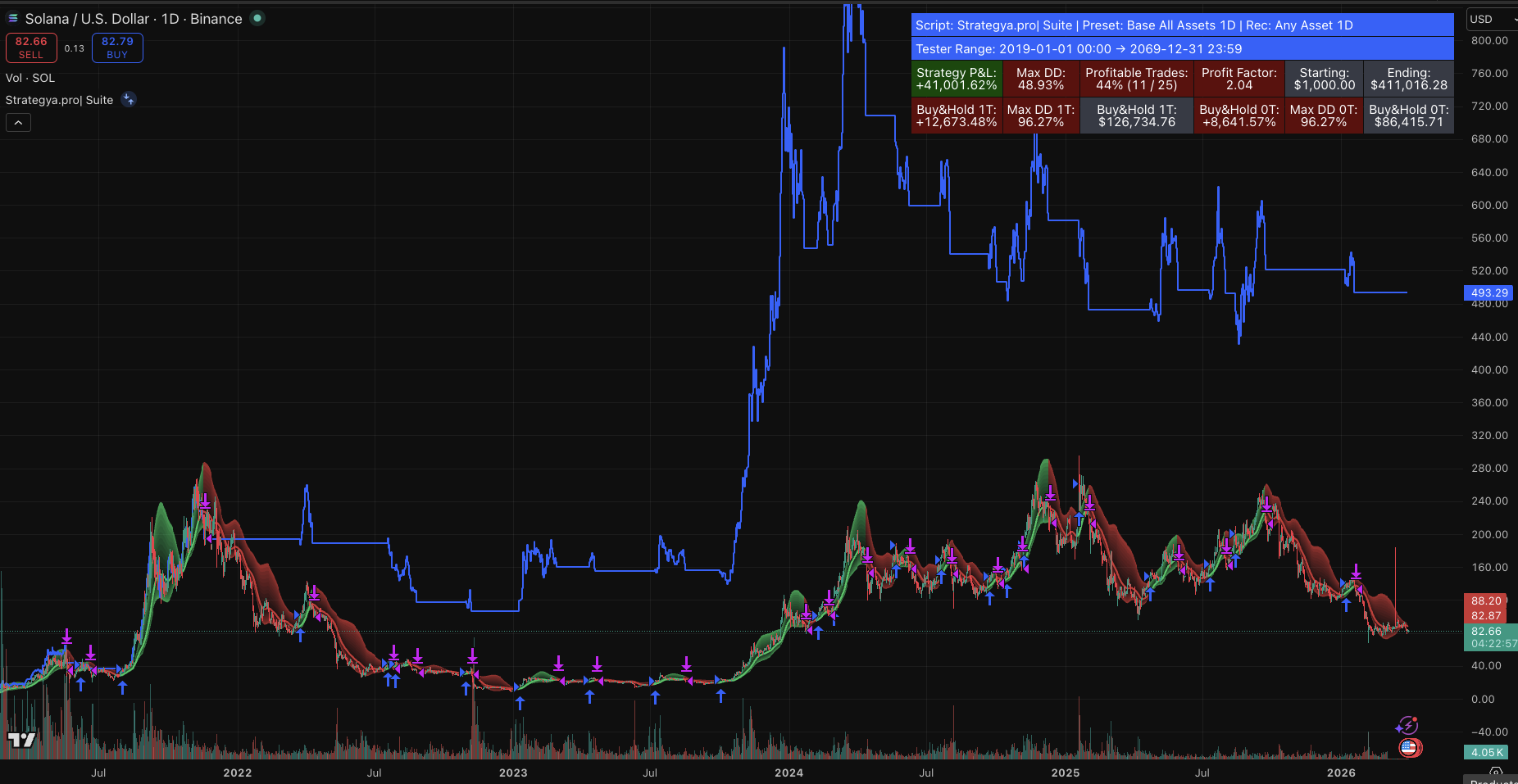Viewport: 1518px width, 784px height.
Task: Click the red 88.20 price label
Action: [x=1485, y=600]
